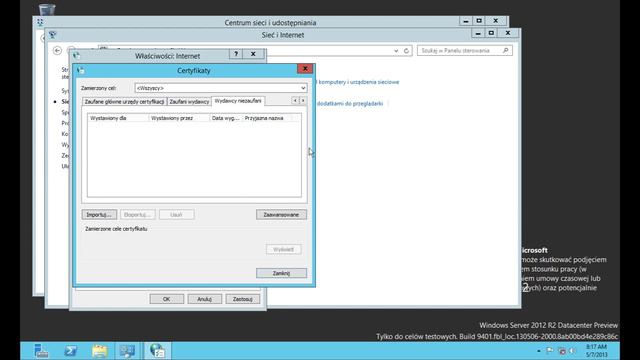
Task: Sort by Data wyg... column header
Action: [226, 118]
